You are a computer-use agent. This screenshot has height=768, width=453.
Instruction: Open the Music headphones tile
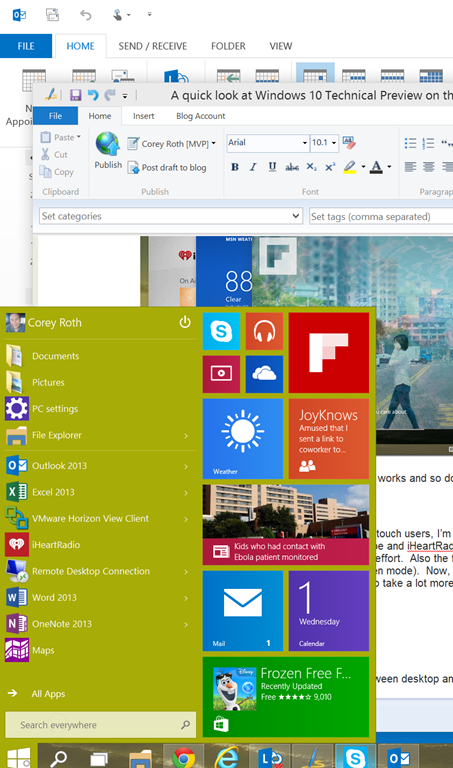tap(264, 332)
